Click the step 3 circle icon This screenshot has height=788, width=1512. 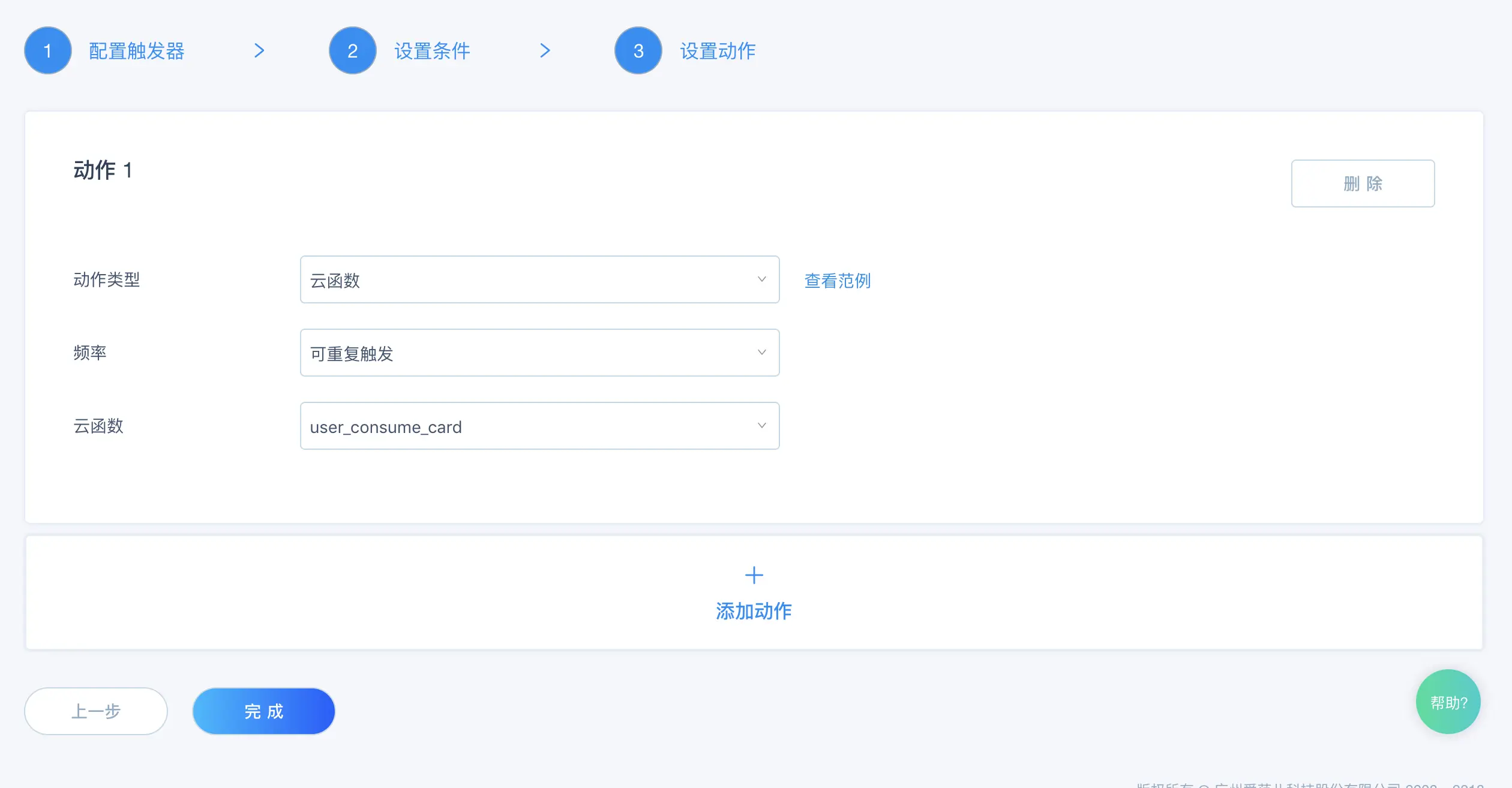638,50
